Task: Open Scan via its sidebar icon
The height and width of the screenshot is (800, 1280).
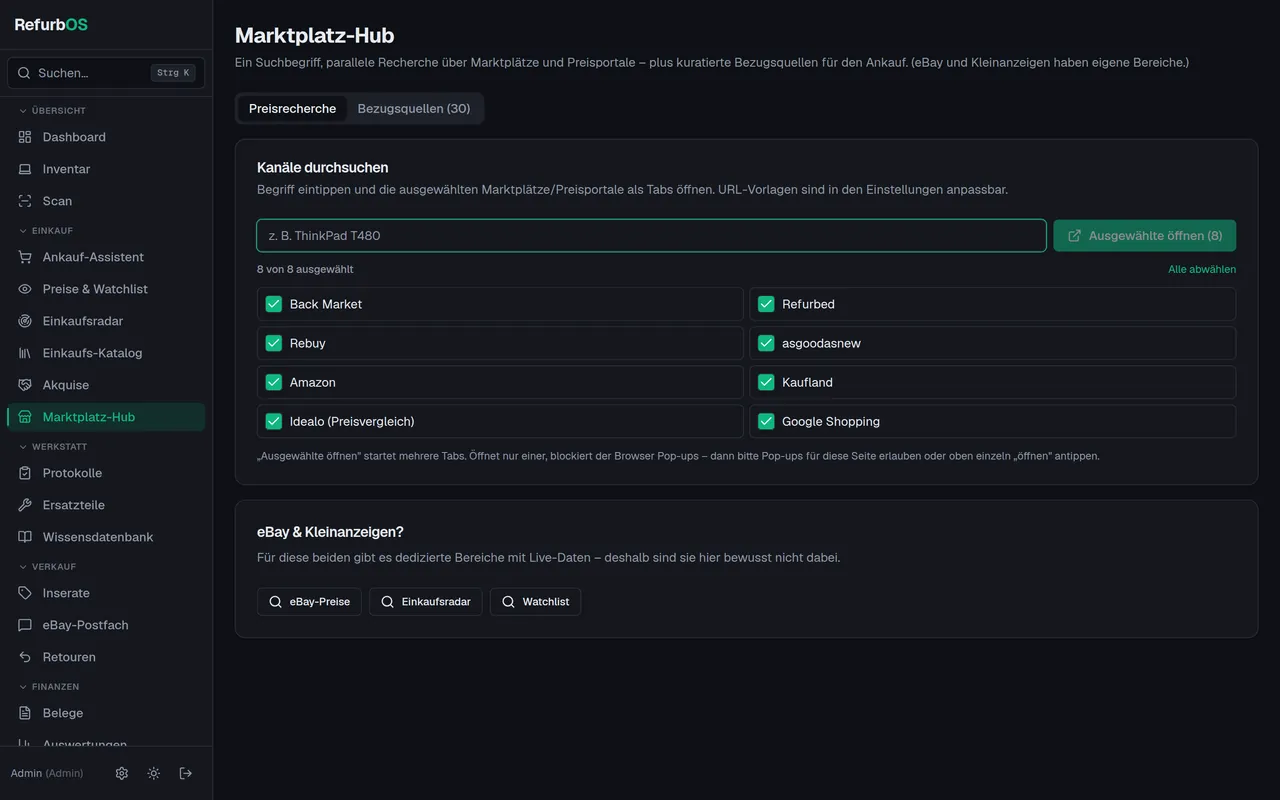Action: pos(25,201)
